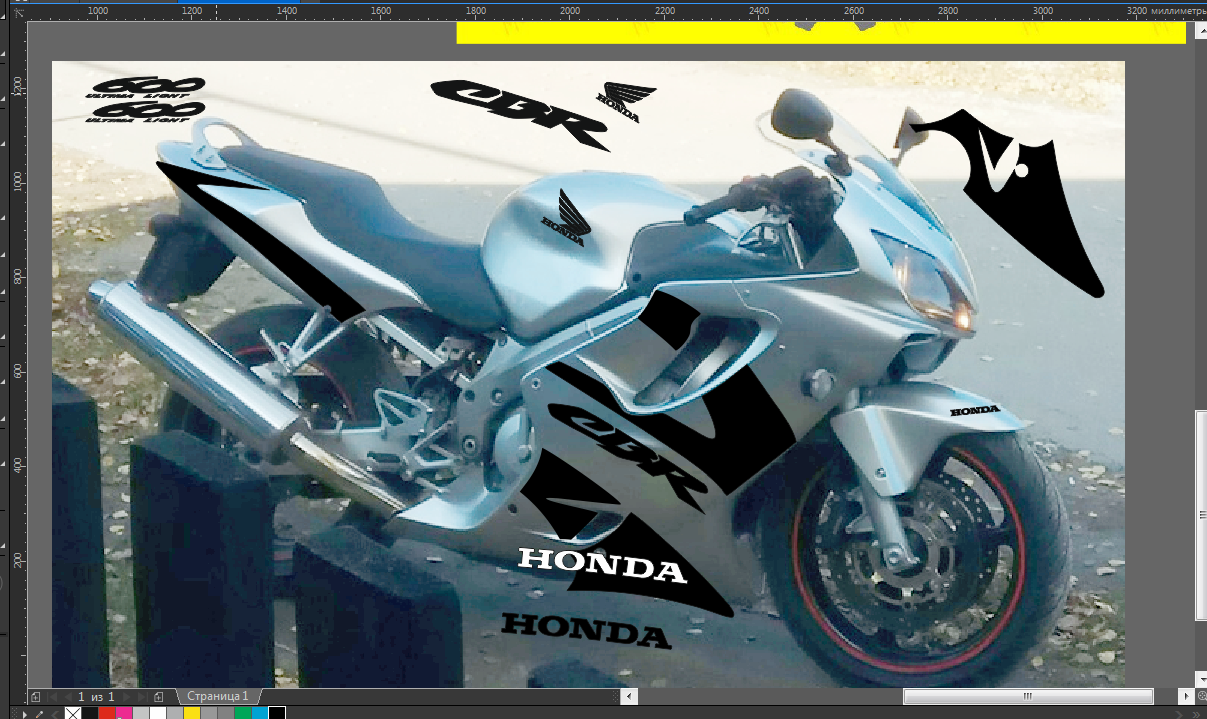This screenshot has height=719, width=1207.
Task: Add a new page before the first page
Action: (35, 696)
